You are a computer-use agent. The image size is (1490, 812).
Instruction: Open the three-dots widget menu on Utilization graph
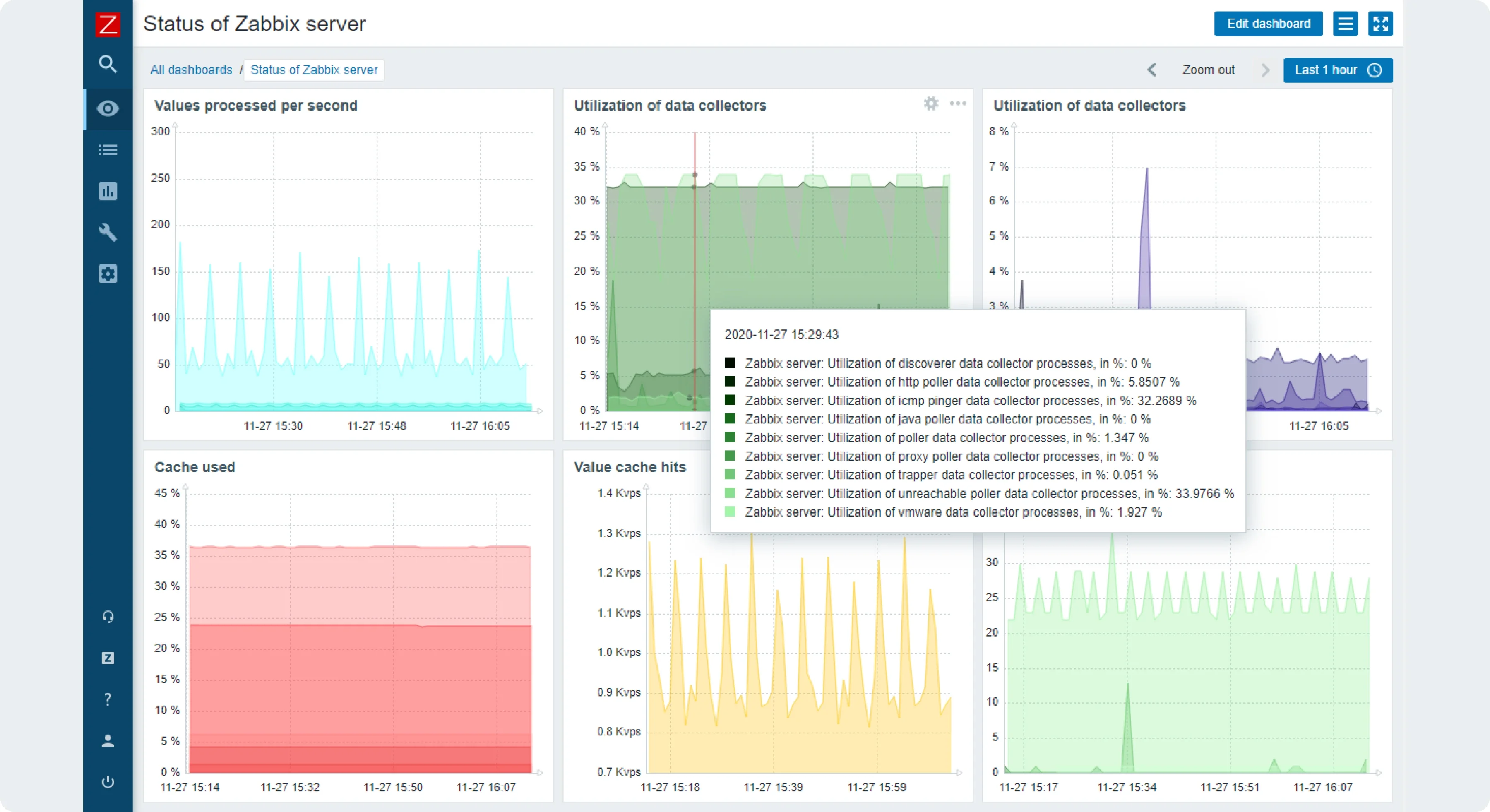click(958, 103)
